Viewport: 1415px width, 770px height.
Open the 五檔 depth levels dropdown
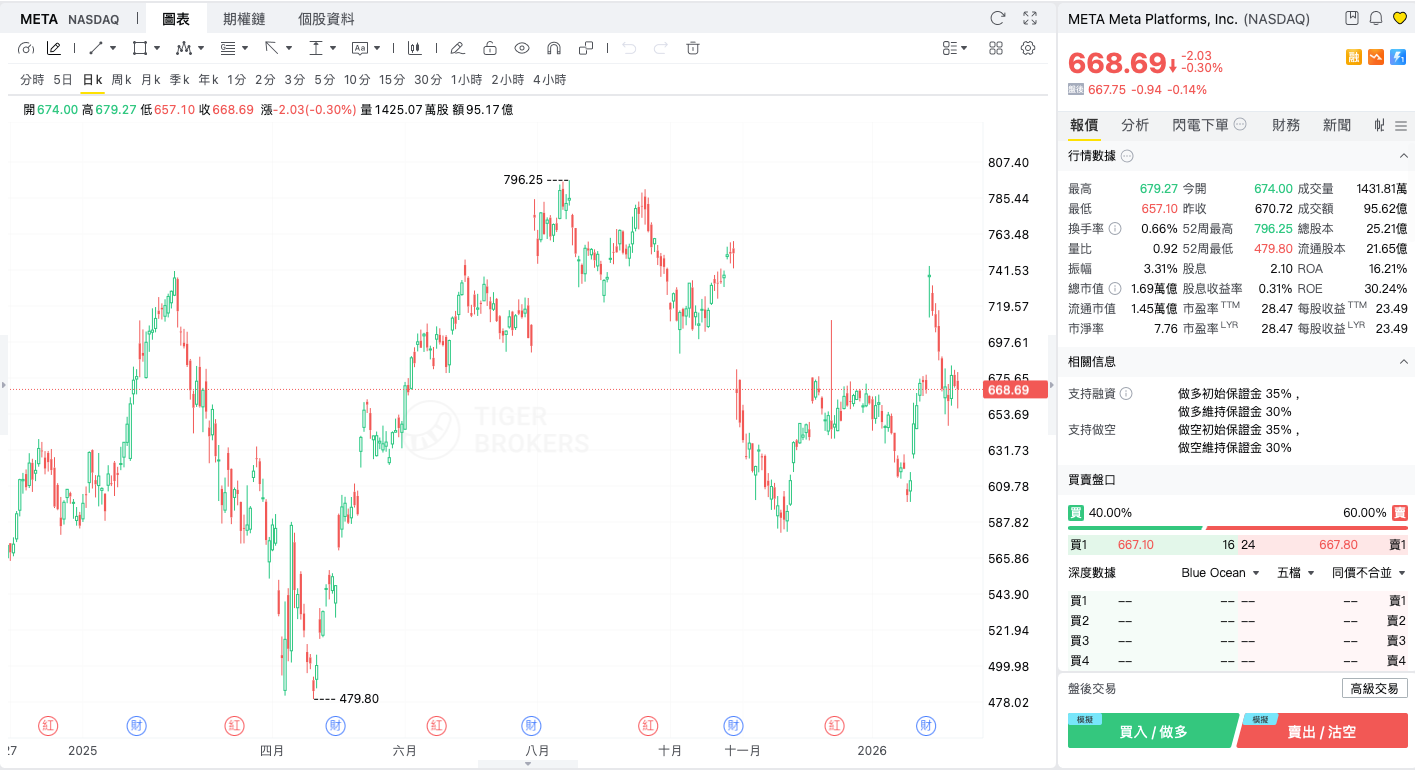click(x=1295, y=573)
